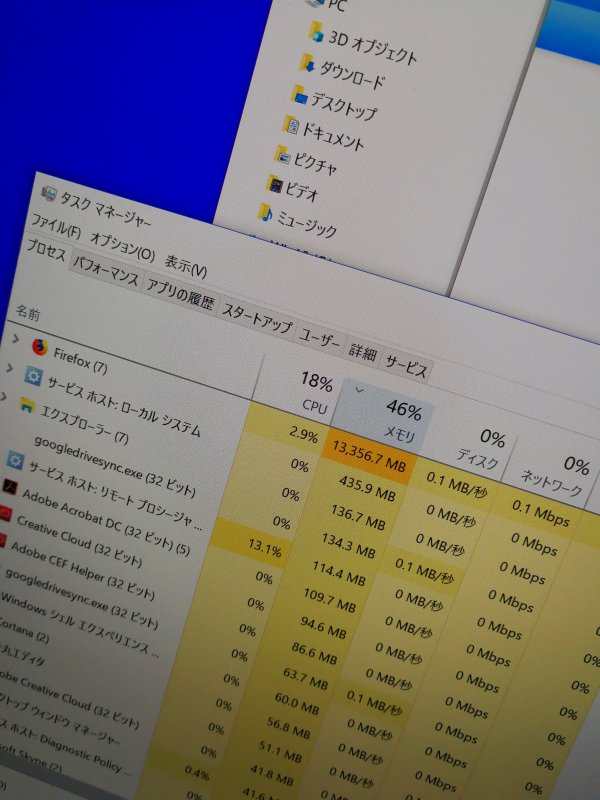
Task: Click ピクチャ folder icon in Explorer
Action: (x=282, y=155)
